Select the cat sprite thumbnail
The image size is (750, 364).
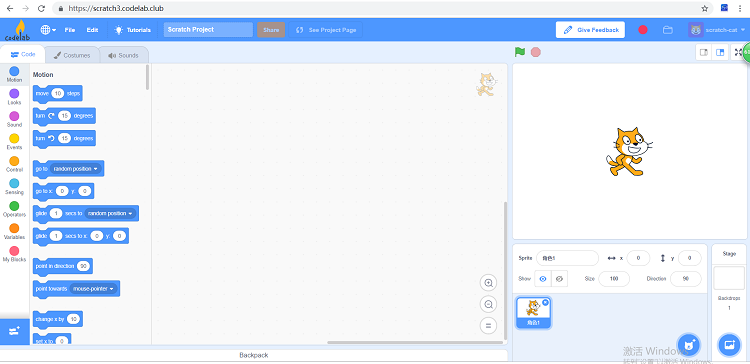coord(533,313)
